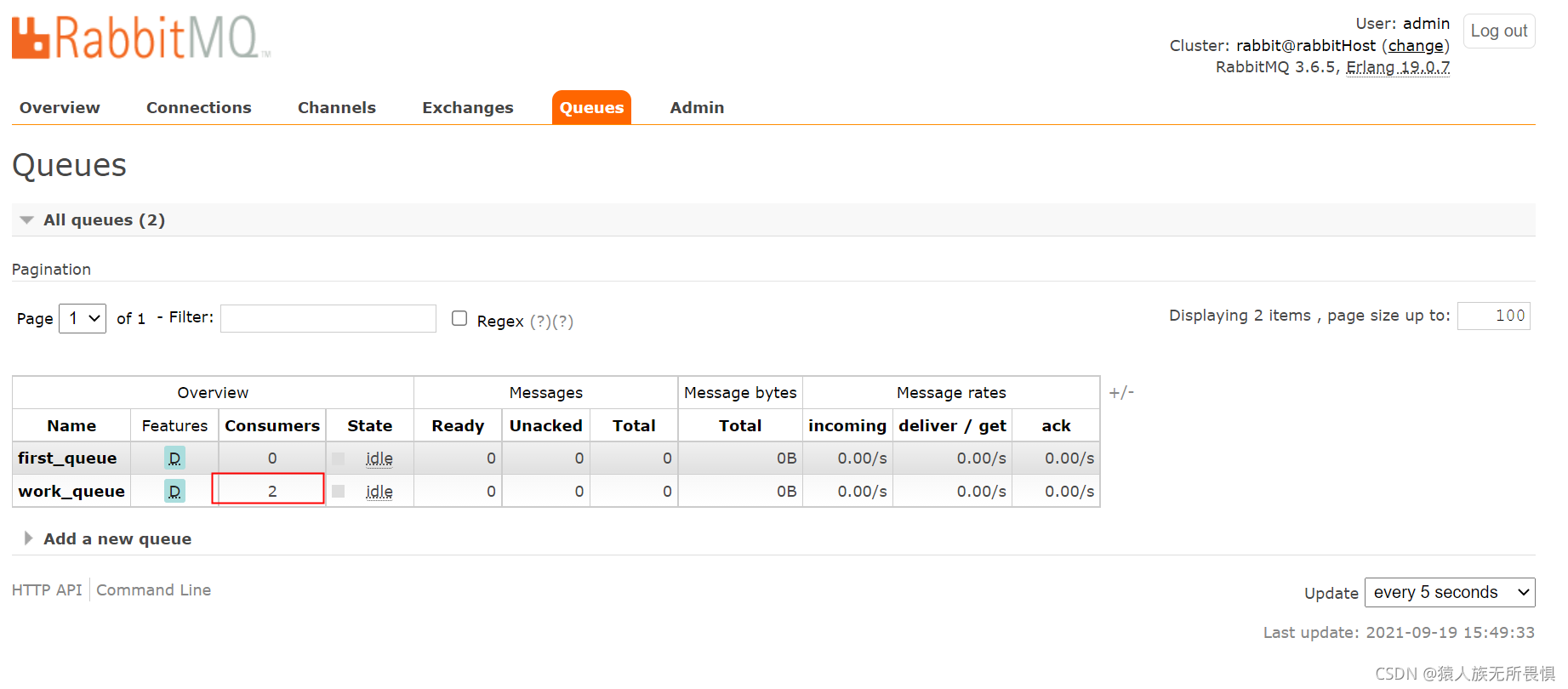Click the Filter input field

point(328,318)
